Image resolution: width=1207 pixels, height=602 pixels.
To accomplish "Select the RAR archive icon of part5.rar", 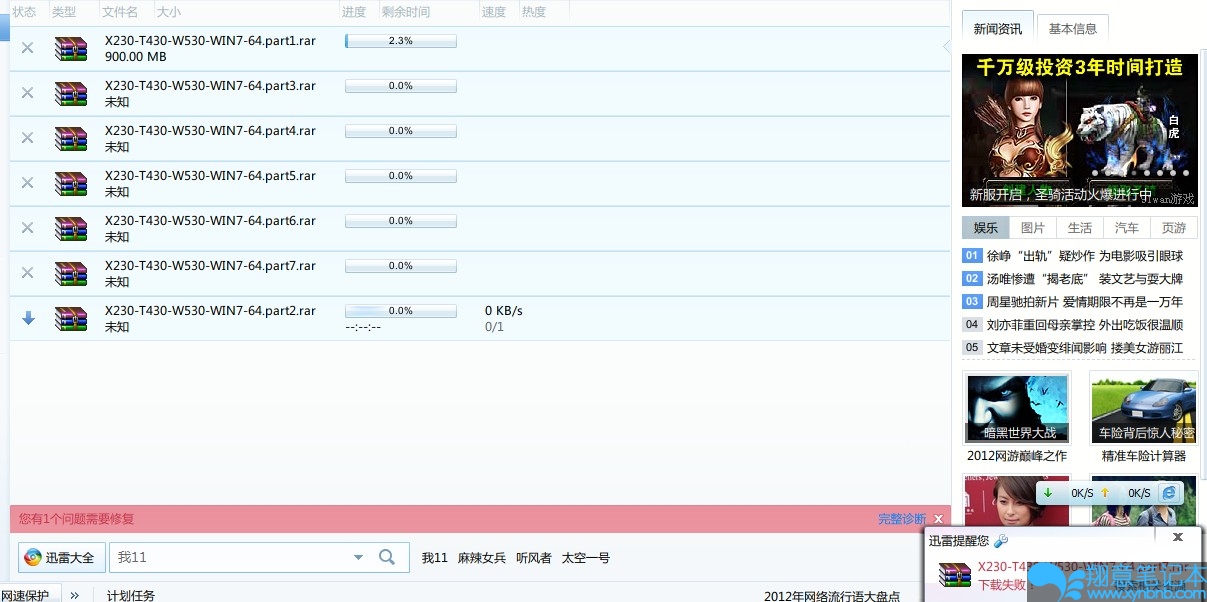I will (71, 184).
